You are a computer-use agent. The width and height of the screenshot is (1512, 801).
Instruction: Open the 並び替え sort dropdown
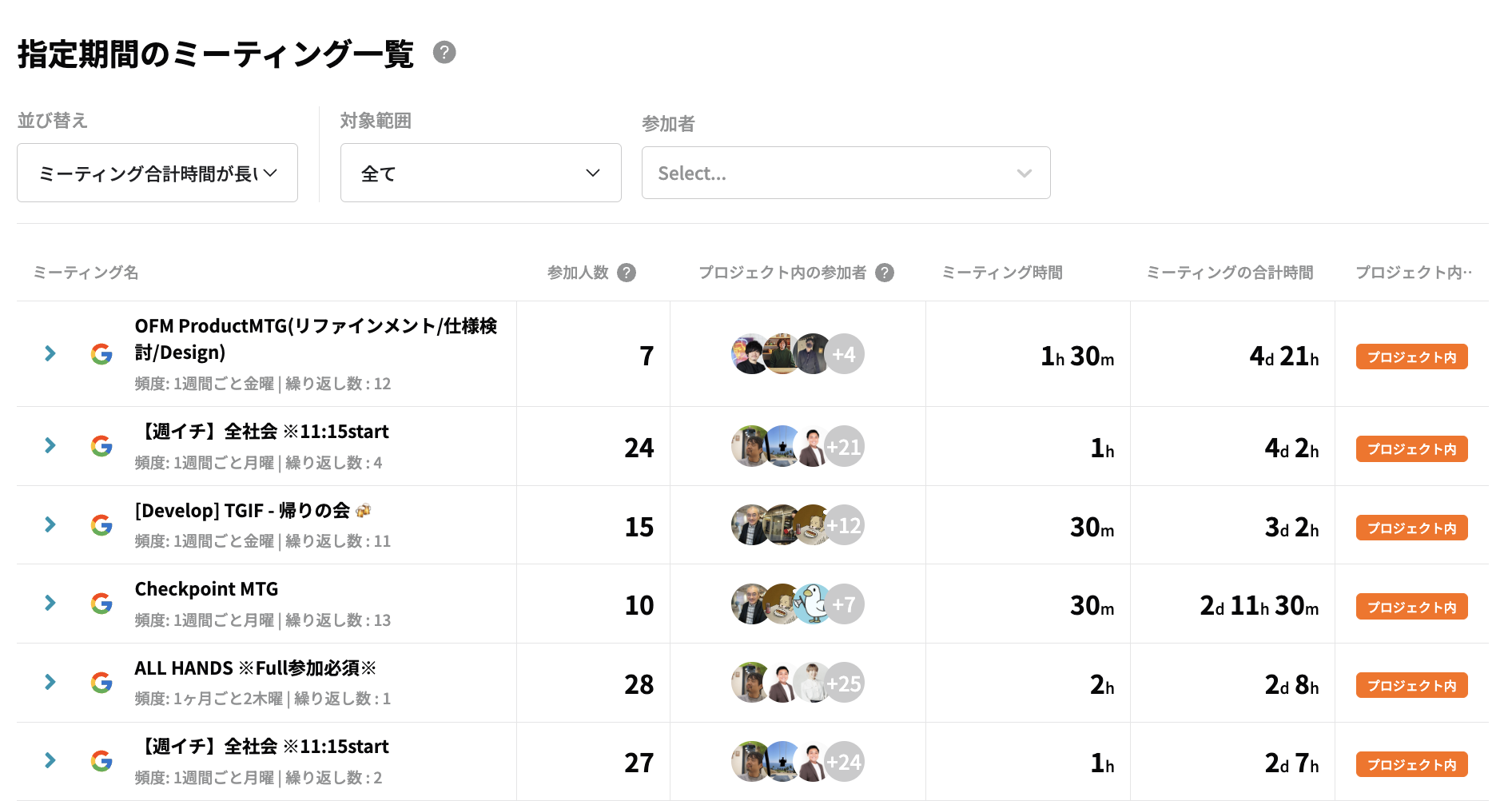pos(157,173)
